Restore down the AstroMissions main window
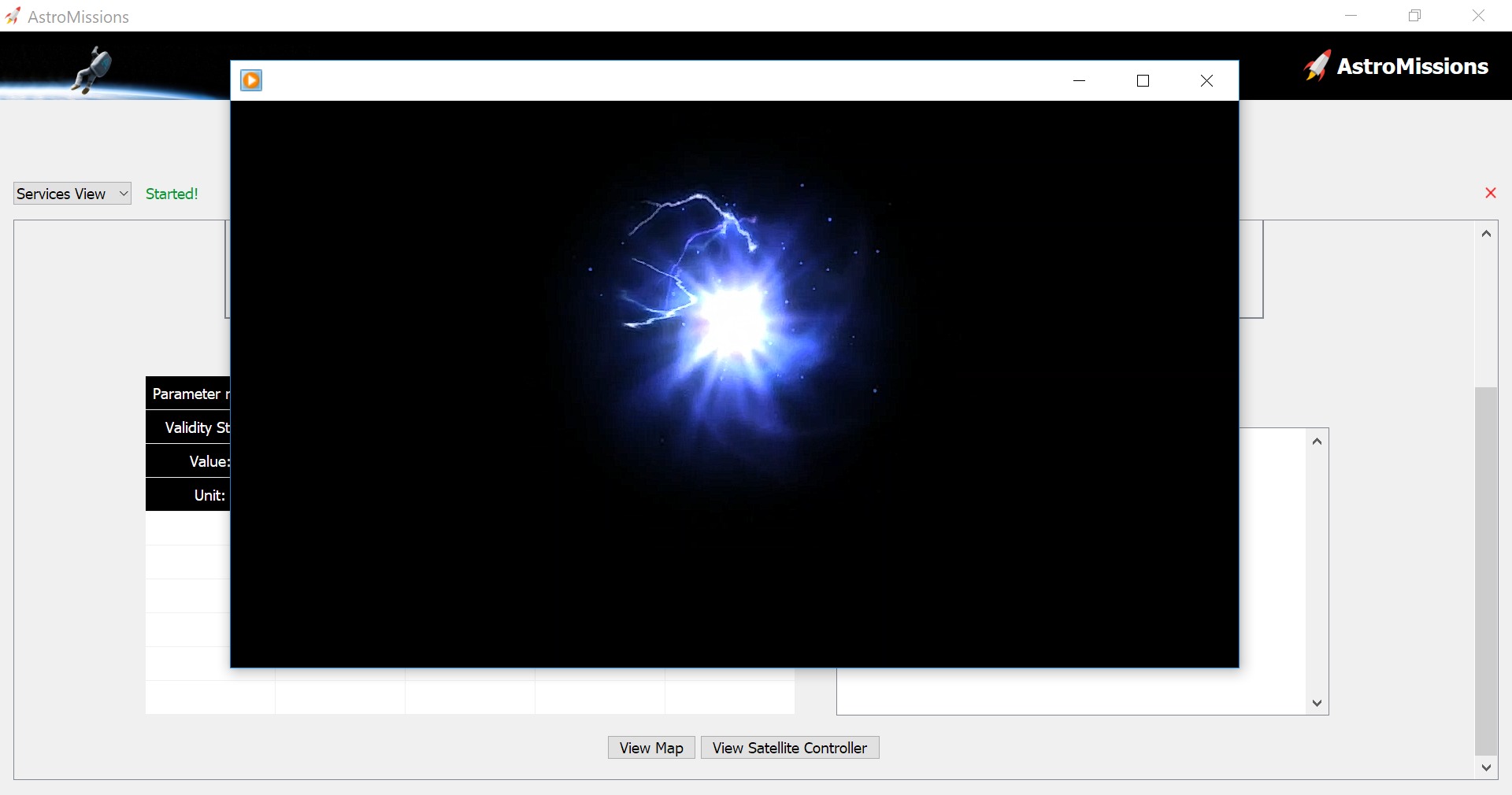 pos(1414,16)
